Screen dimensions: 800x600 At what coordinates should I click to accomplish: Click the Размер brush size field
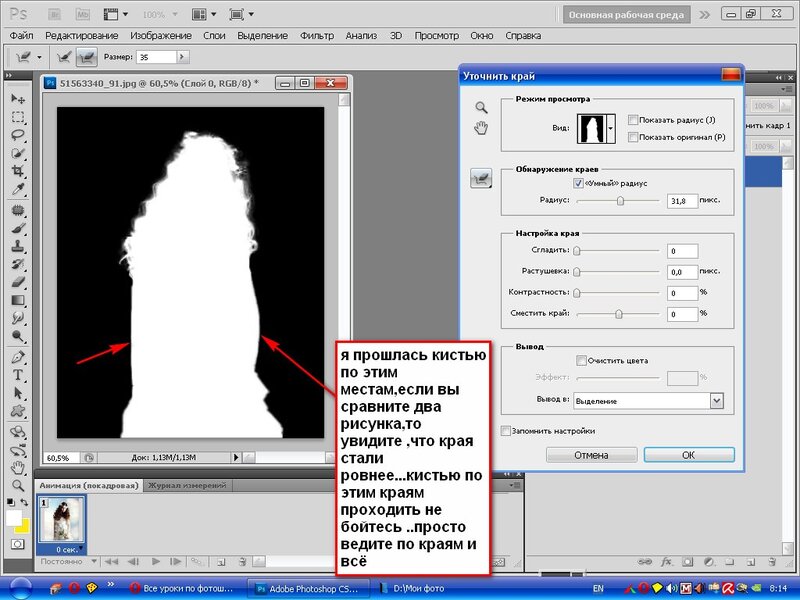156,57
